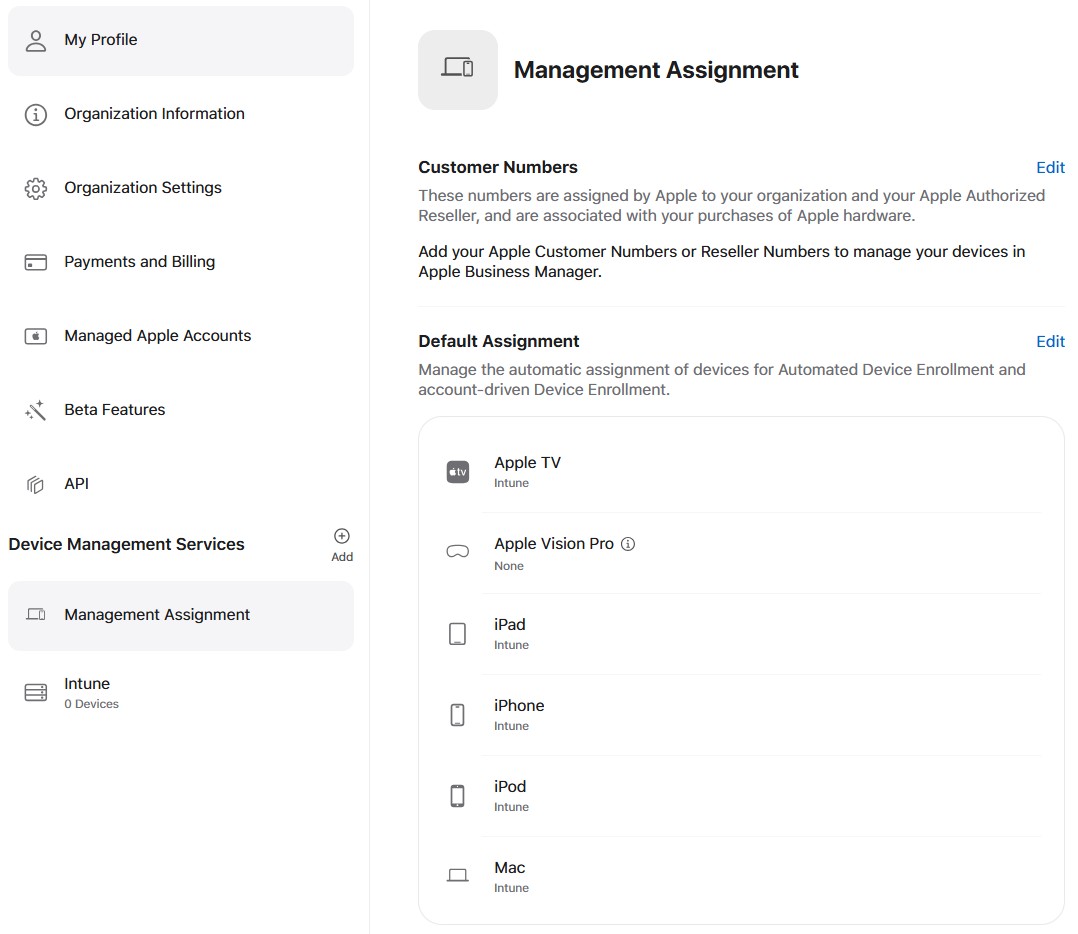Click the Managed Apple Accounts icon
1078x934 pixels.
pos(36,336)
